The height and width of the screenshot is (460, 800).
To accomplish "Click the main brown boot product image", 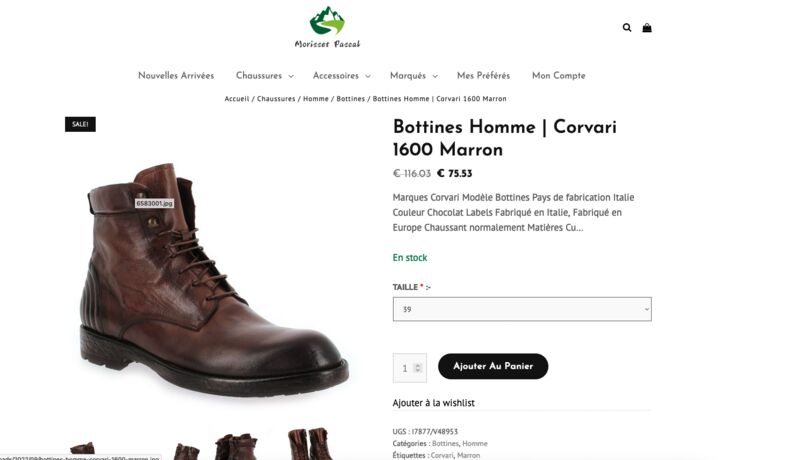I will point(214,279).
